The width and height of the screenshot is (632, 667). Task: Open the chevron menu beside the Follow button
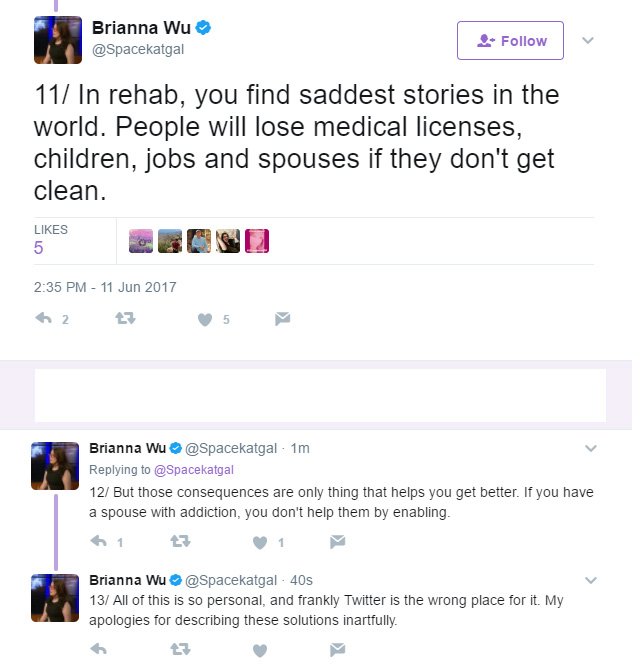click(588, 40)
